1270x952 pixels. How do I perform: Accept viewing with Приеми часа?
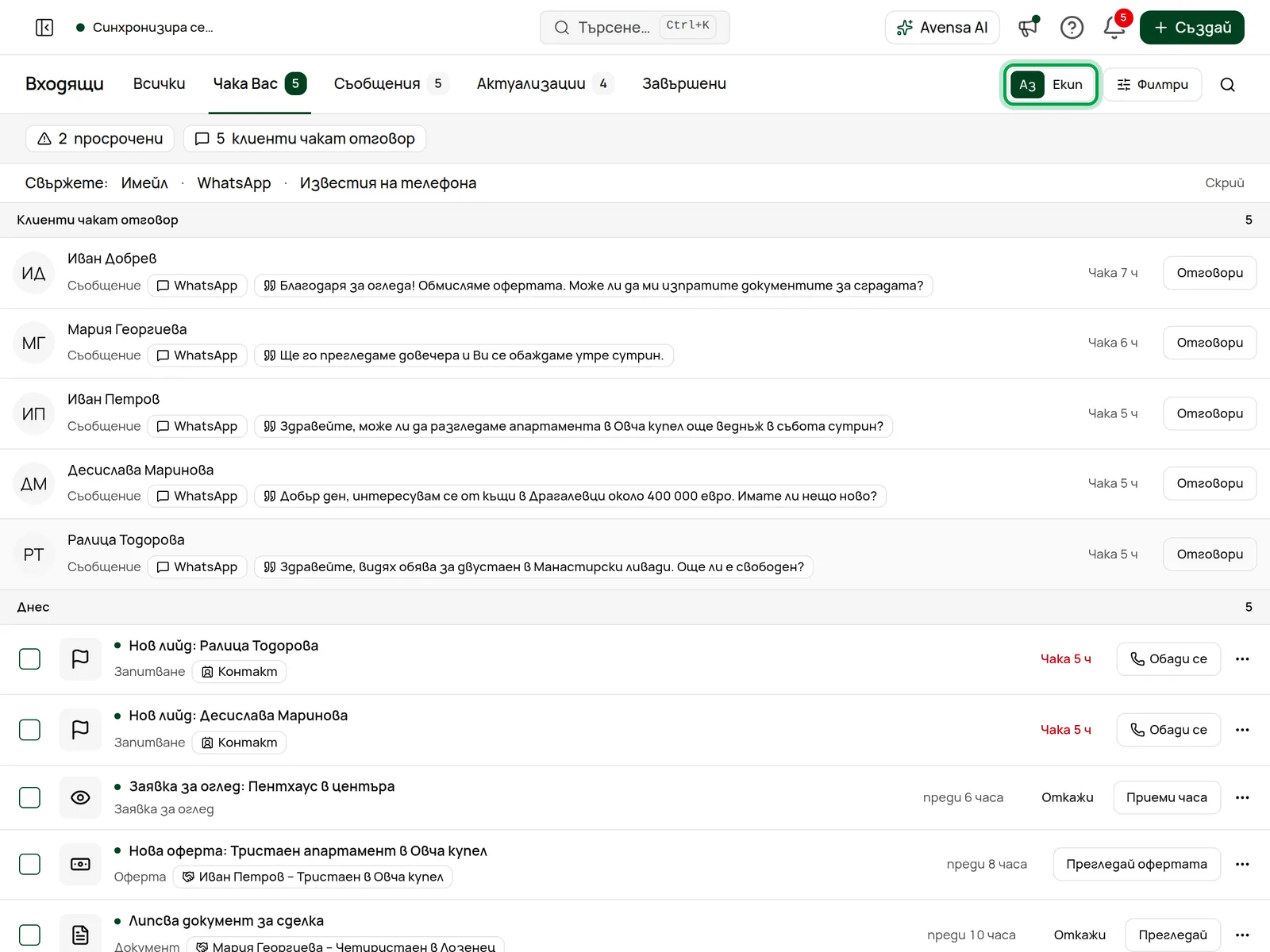pos(1167,798)
